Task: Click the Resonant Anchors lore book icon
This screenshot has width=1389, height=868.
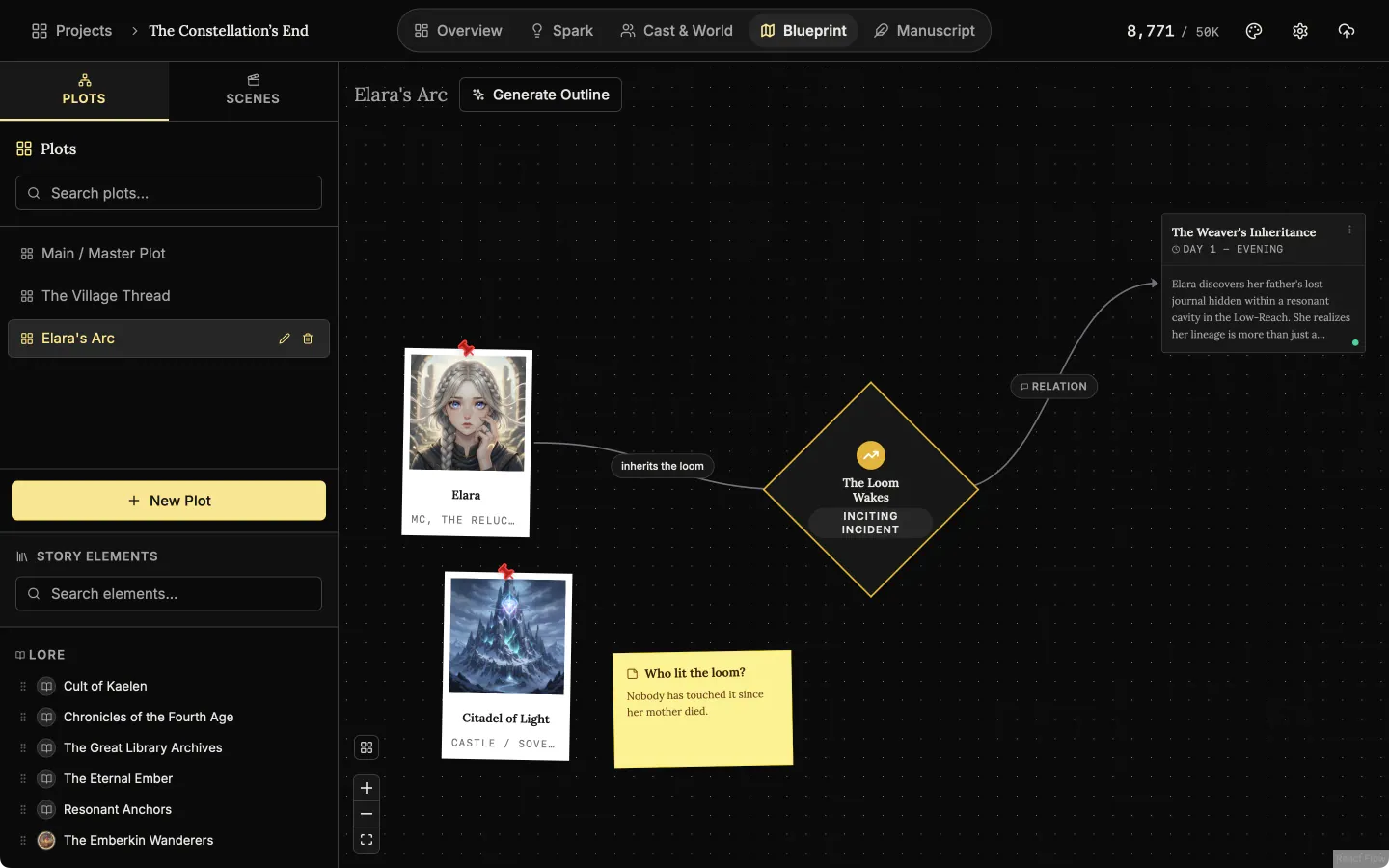Action: (46, 809)
